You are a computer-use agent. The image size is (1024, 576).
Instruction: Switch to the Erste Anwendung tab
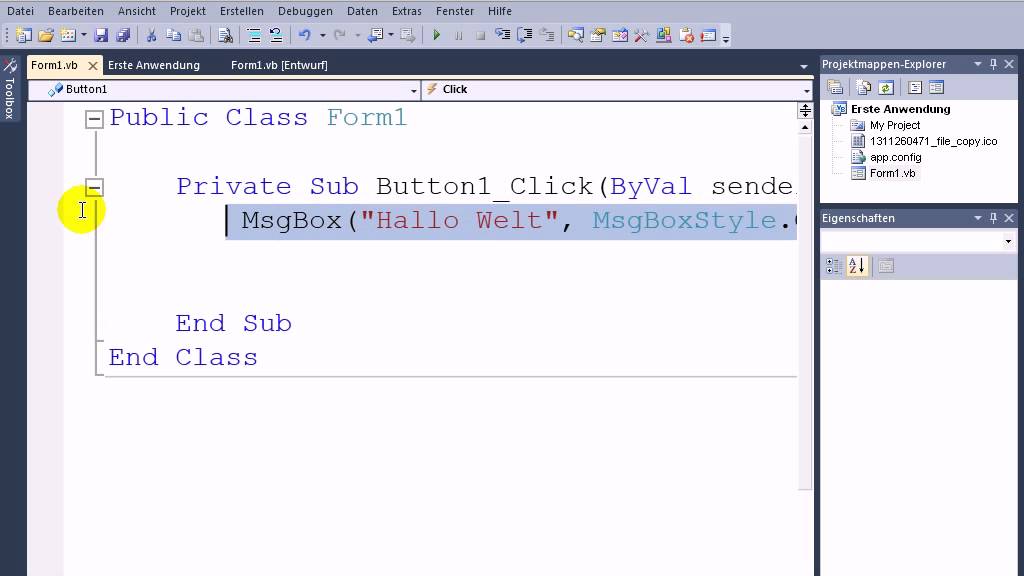click(153, 65)
